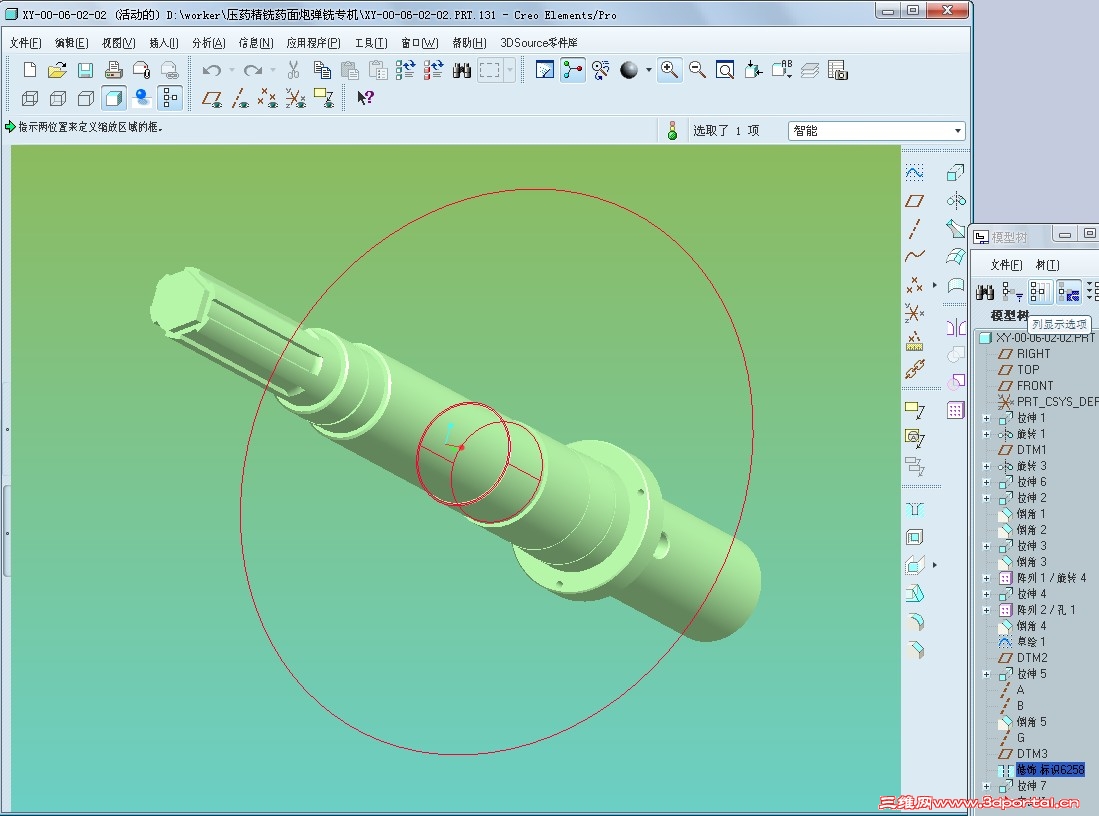The height and width of the screenshot is (816, 1099).
Task: Toggle datum axes display
Action: 240,98
